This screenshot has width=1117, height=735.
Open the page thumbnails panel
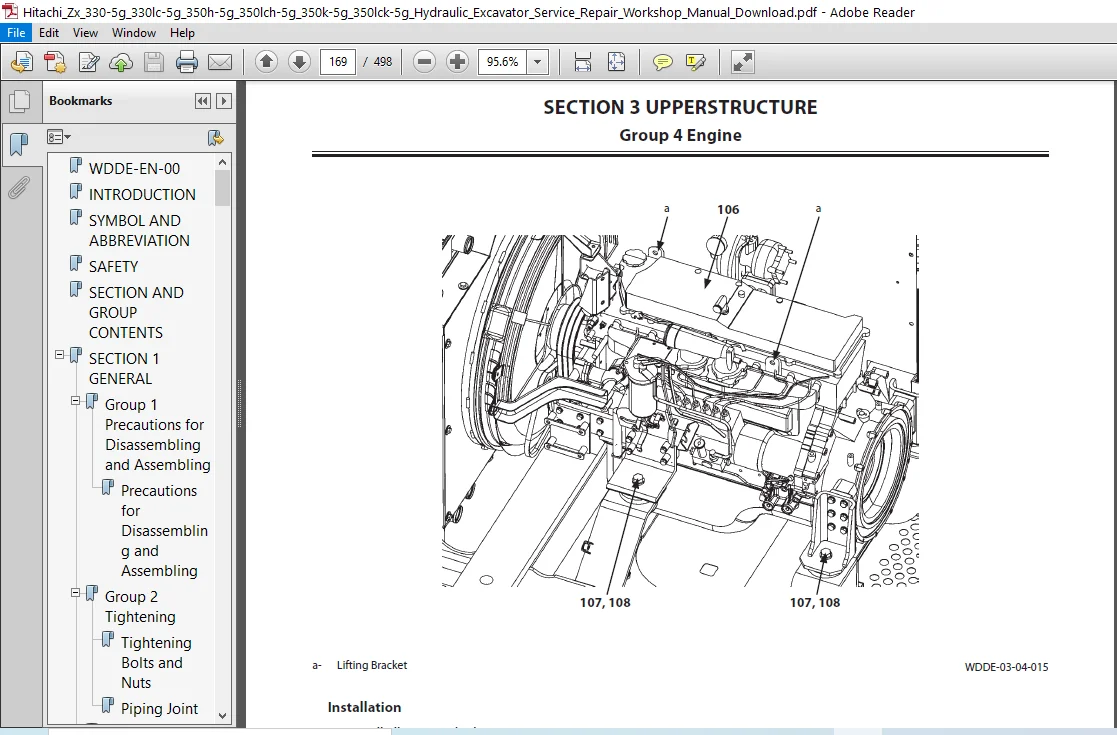(x=20, y=102)
